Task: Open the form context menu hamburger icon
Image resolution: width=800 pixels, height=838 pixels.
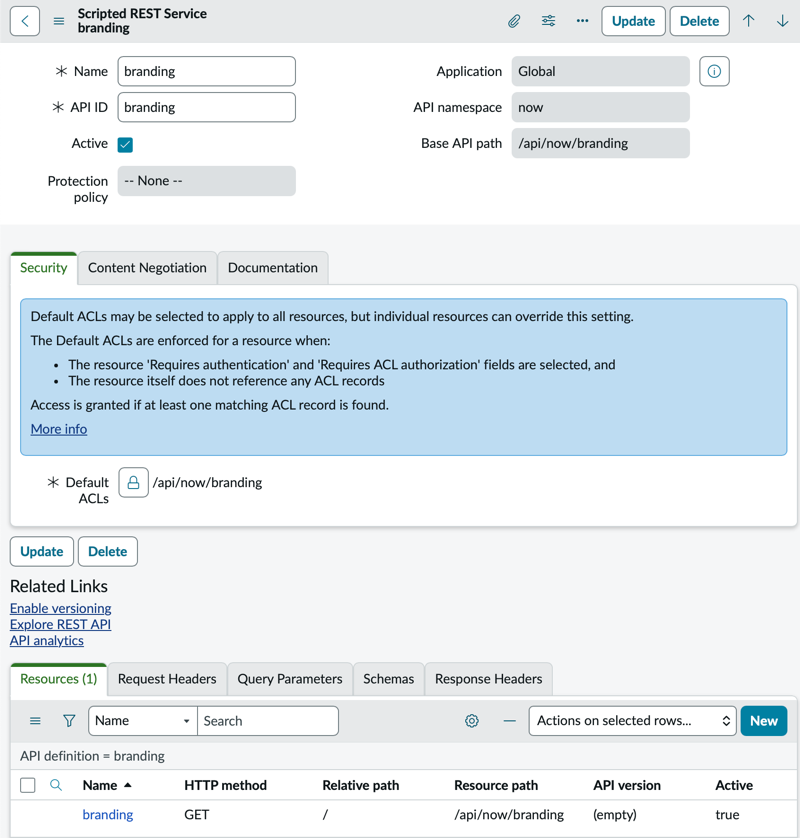Action: 59,21
